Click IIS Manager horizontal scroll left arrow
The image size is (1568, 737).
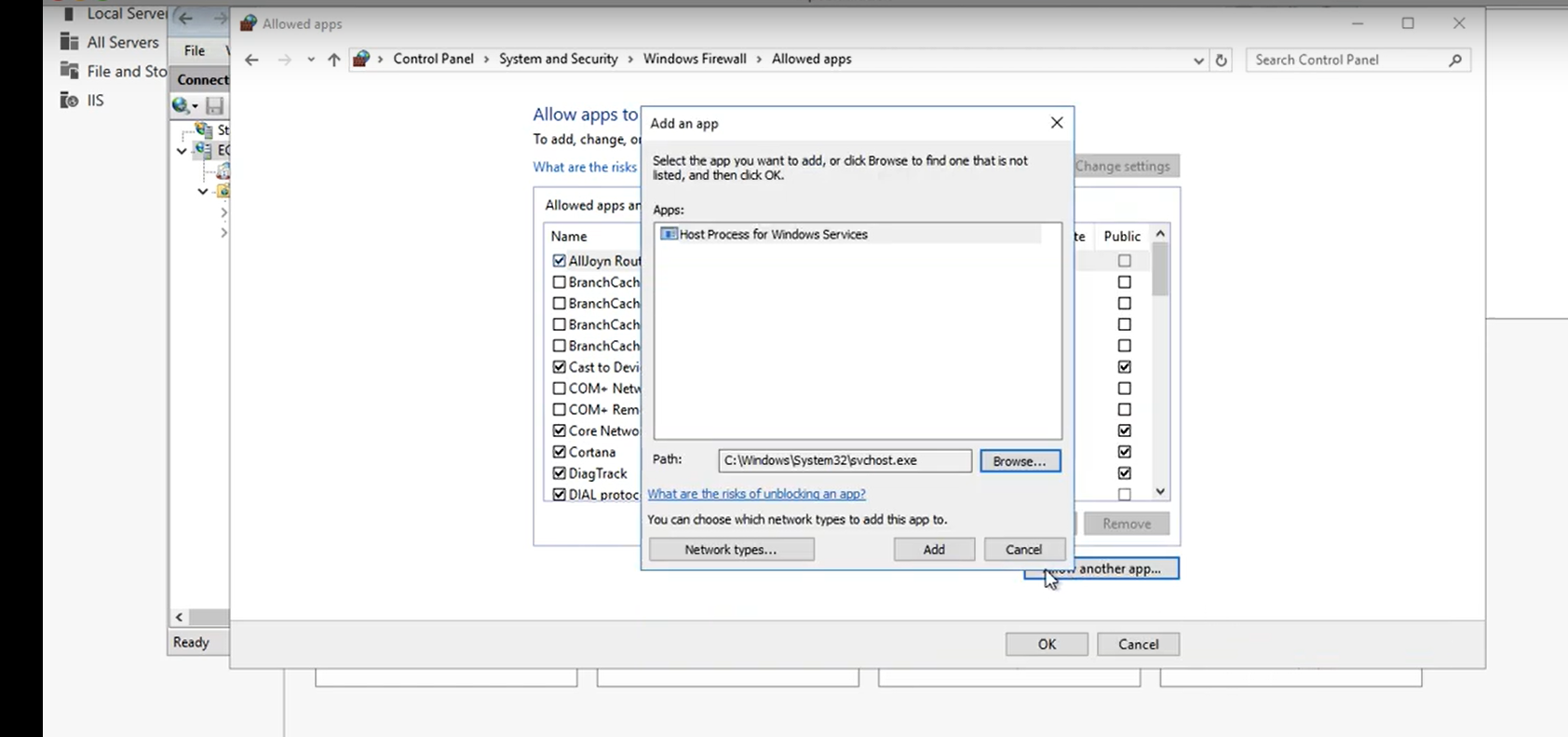point(179,617)
